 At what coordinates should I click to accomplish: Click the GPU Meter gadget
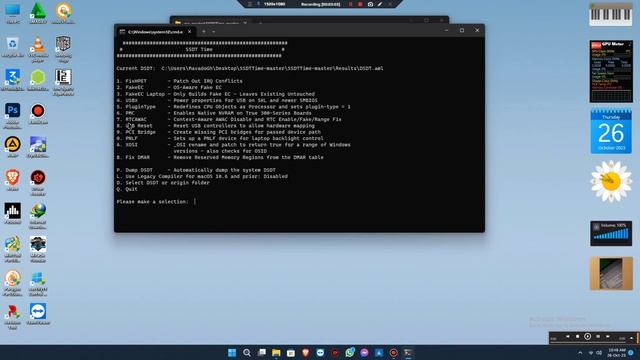(611, 71)
